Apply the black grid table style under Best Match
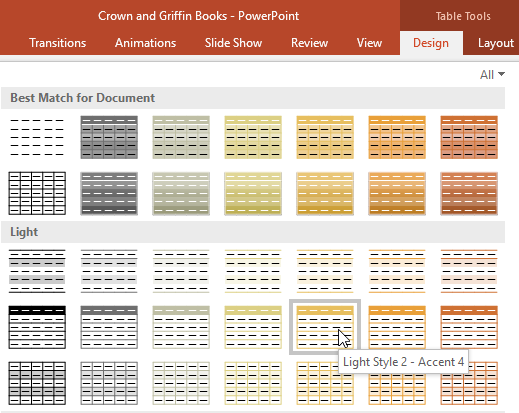The width and height of the screenshot is (519, 413). [37, 193]
